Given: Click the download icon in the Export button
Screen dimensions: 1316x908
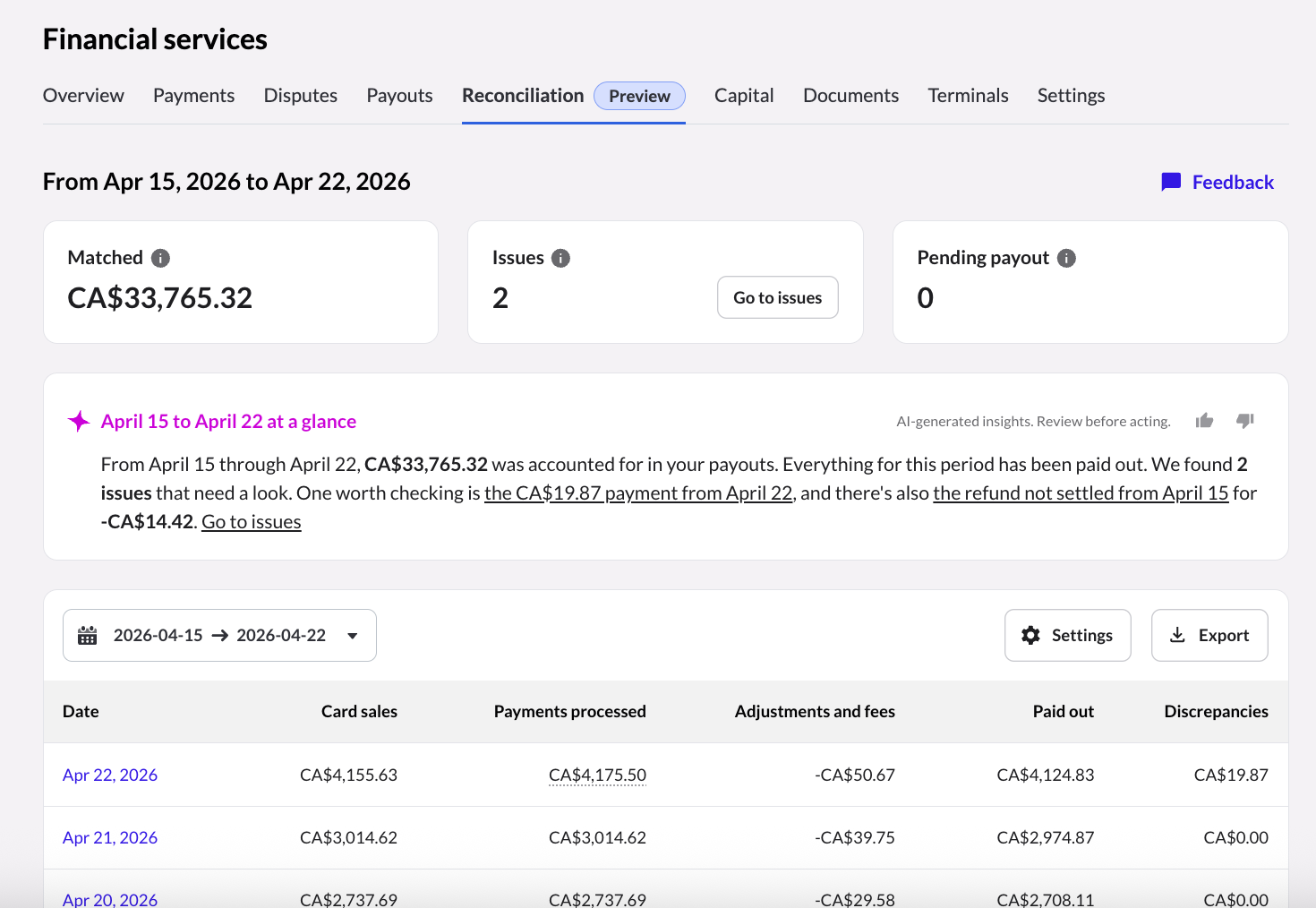Looking at the screenshot, I should [1178, 635].
